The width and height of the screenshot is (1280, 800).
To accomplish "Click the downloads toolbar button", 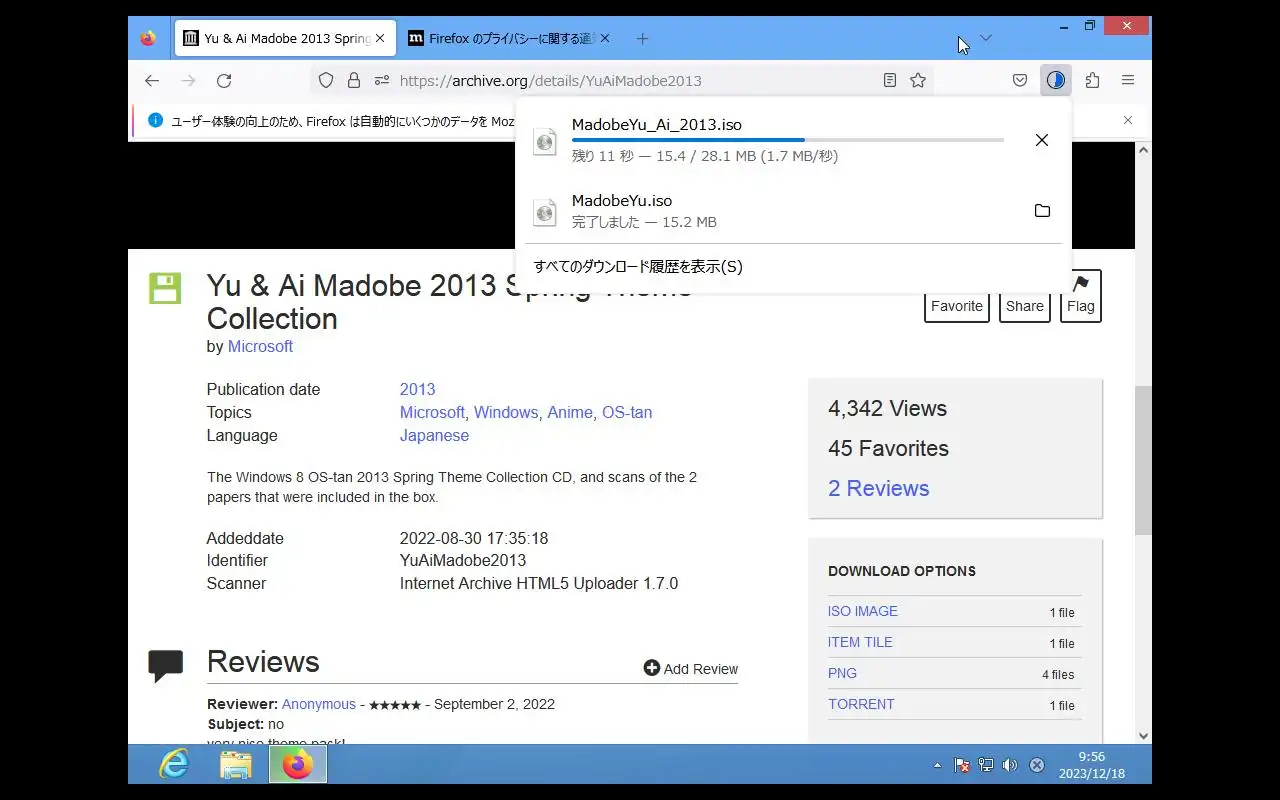I will [x=1056, y=80].
